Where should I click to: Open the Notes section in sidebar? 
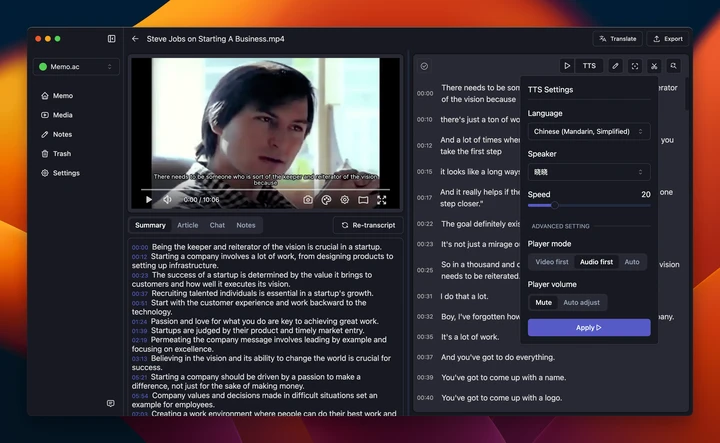[57, 134]
